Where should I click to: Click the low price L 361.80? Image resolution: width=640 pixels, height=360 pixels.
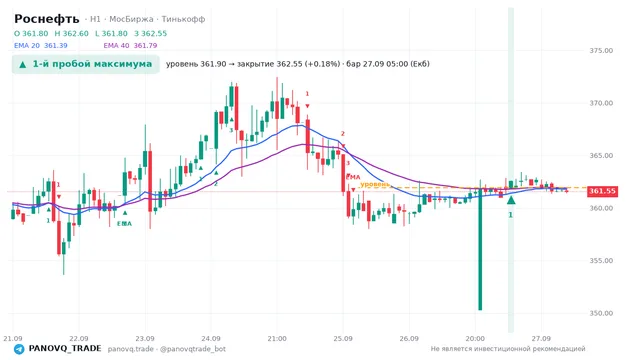point(111,33)
